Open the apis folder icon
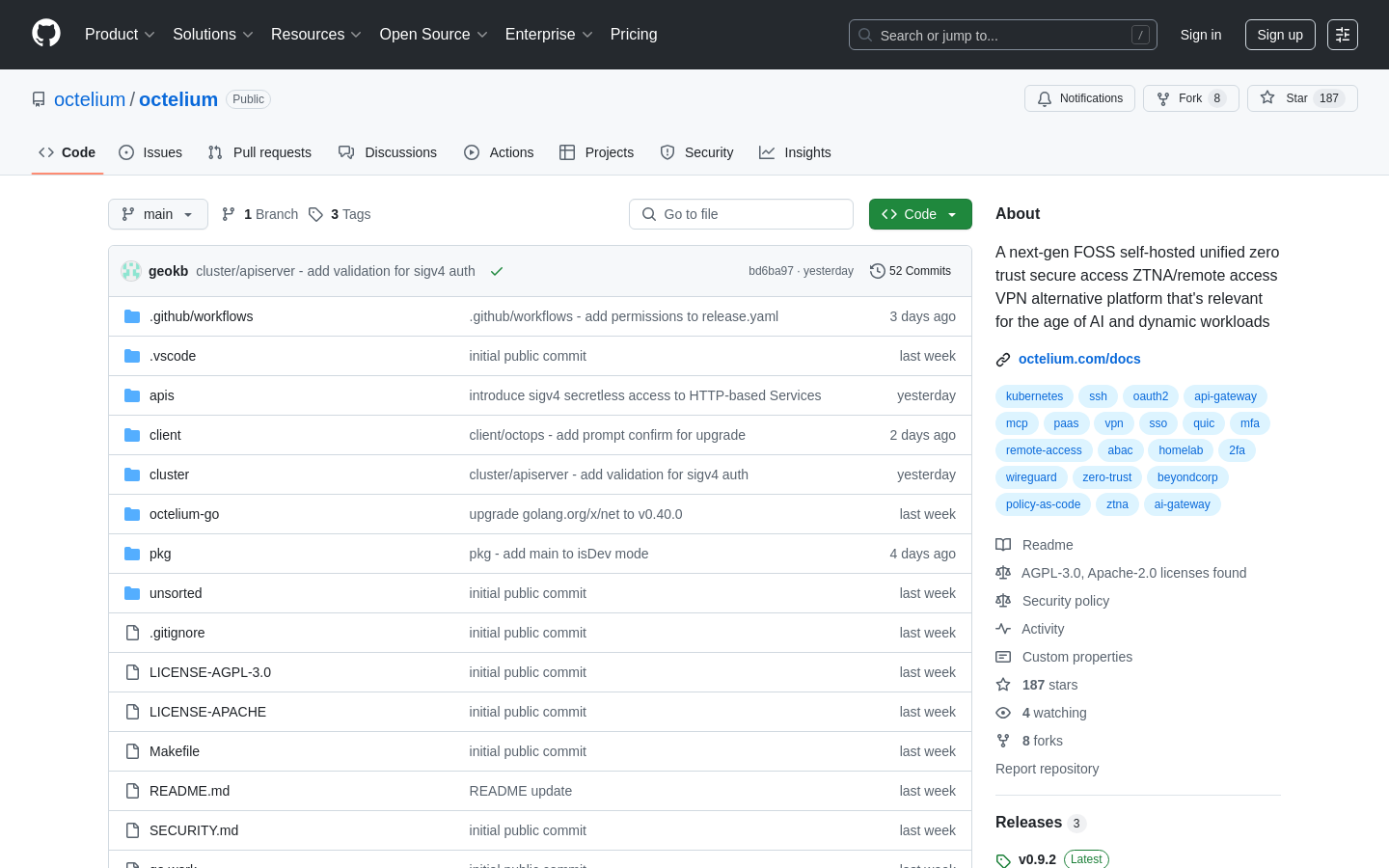The image size is (1389, 868). click(132, 395)
